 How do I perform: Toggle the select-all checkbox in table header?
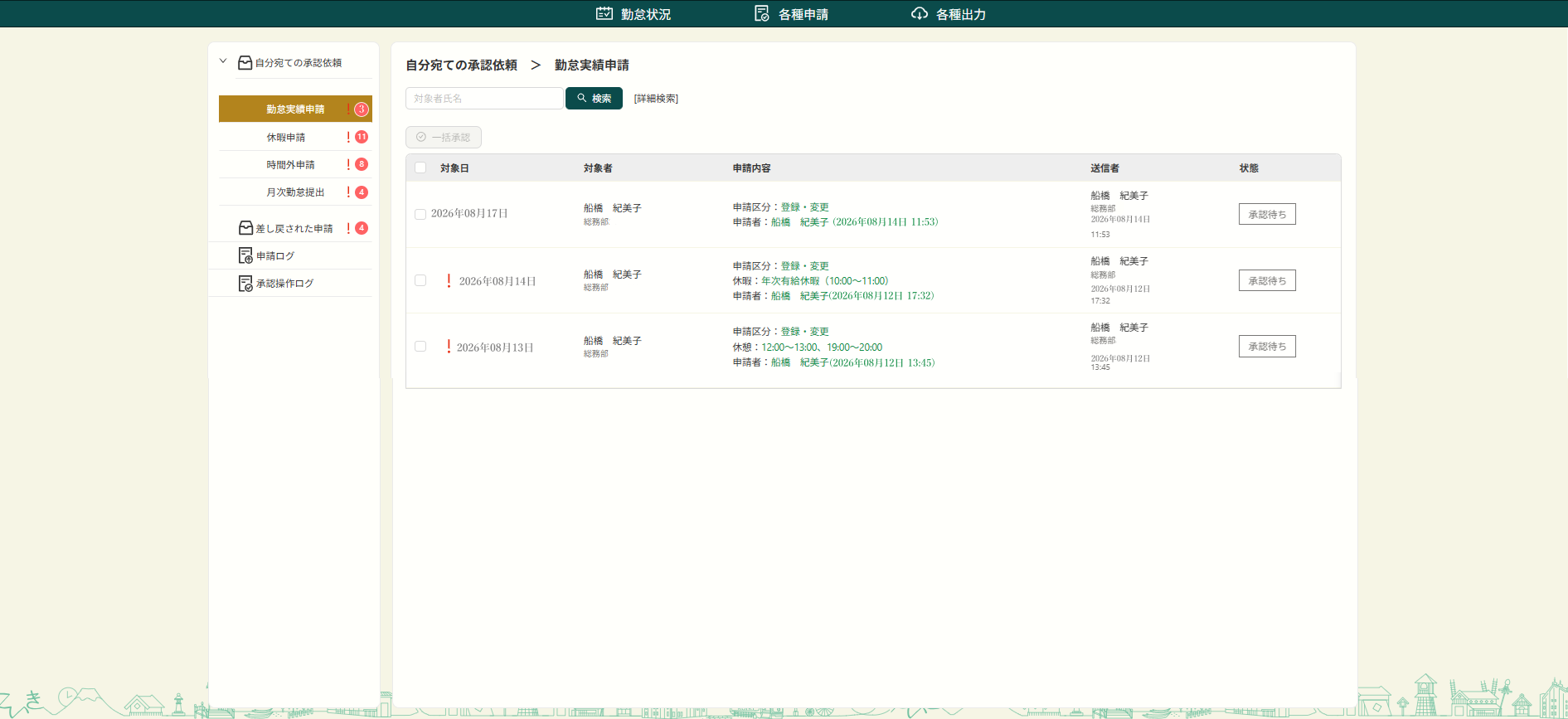[420, 168]
